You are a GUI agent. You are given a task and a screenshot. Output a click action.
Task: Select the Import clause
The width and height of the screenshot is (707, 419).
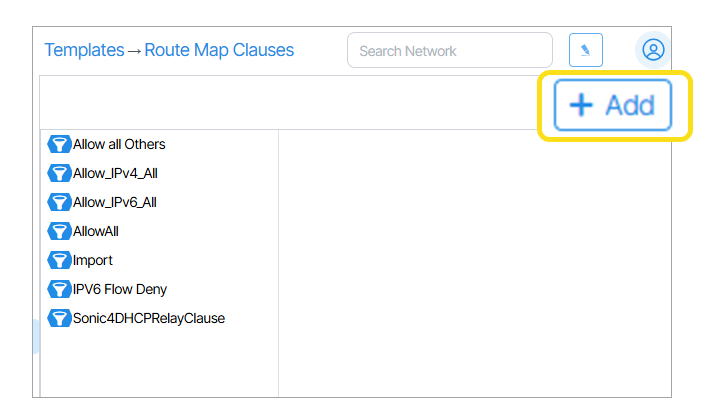click(x=93, y=260)
